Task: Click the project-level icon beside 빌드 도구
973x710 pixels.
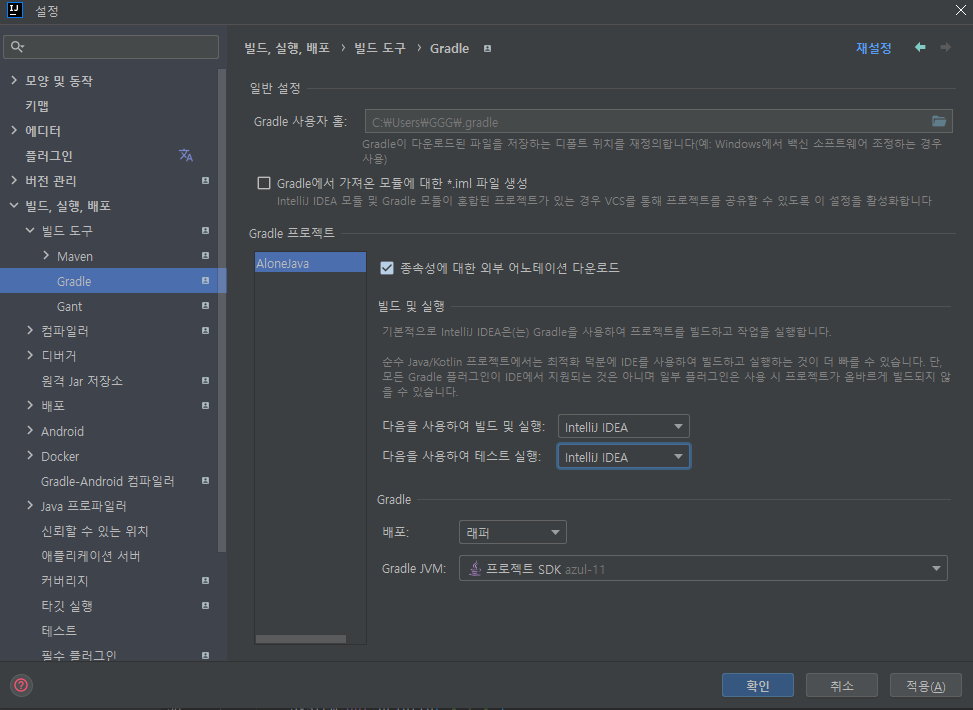Action: point(205,230)
